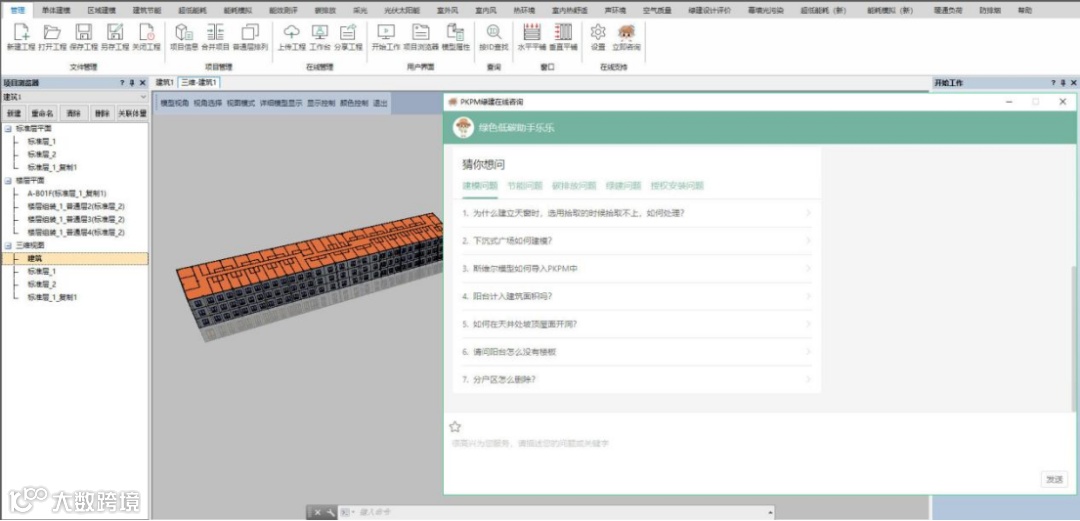Screen dimensions: 1080x521
Task: Open the 模型视角 view menu
Action: [175, 103]
